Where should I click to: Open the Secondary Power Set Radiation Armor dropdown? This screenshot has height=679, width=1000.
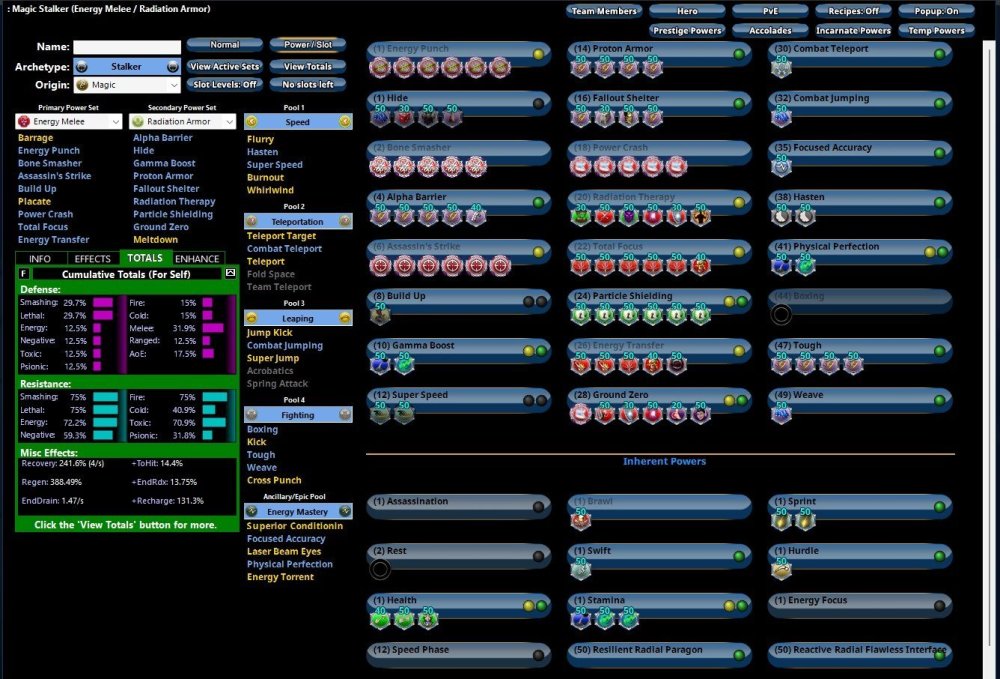click(x=184, y=121)
